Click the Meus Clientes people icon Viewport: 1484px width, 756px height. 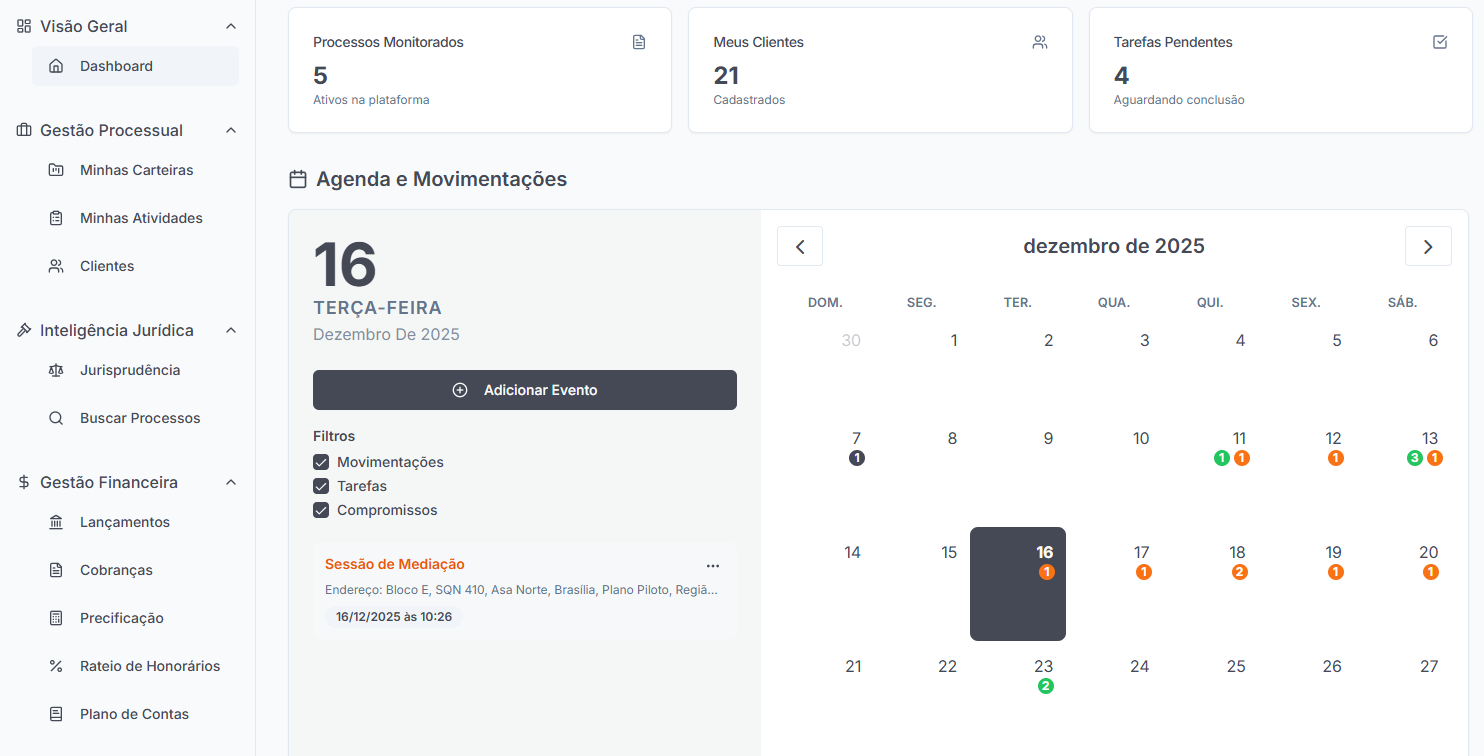tap(1040, 42)
